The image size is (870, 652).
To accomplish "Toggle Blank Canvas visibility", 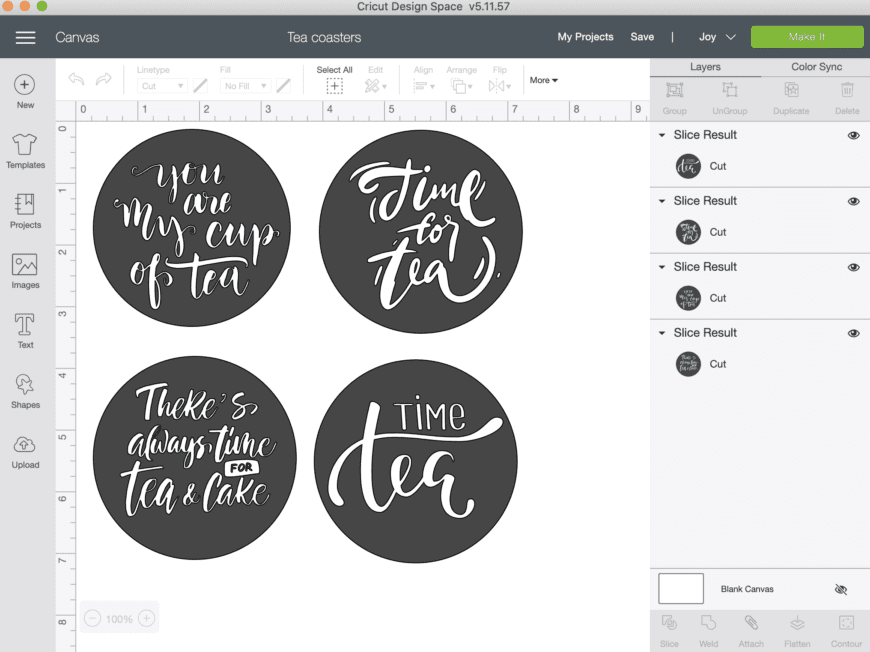I will pos(841,589).
